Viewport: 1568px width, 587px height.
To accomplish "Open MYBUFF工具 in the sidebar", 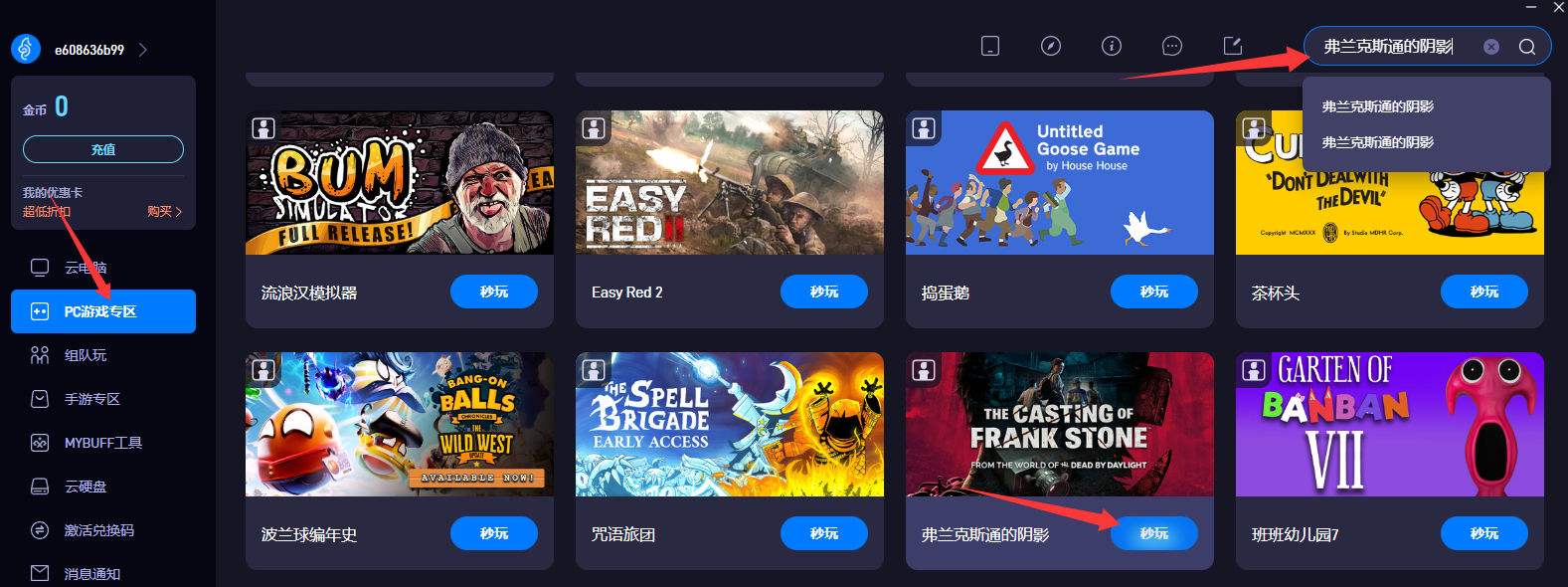I will [103, 443].
